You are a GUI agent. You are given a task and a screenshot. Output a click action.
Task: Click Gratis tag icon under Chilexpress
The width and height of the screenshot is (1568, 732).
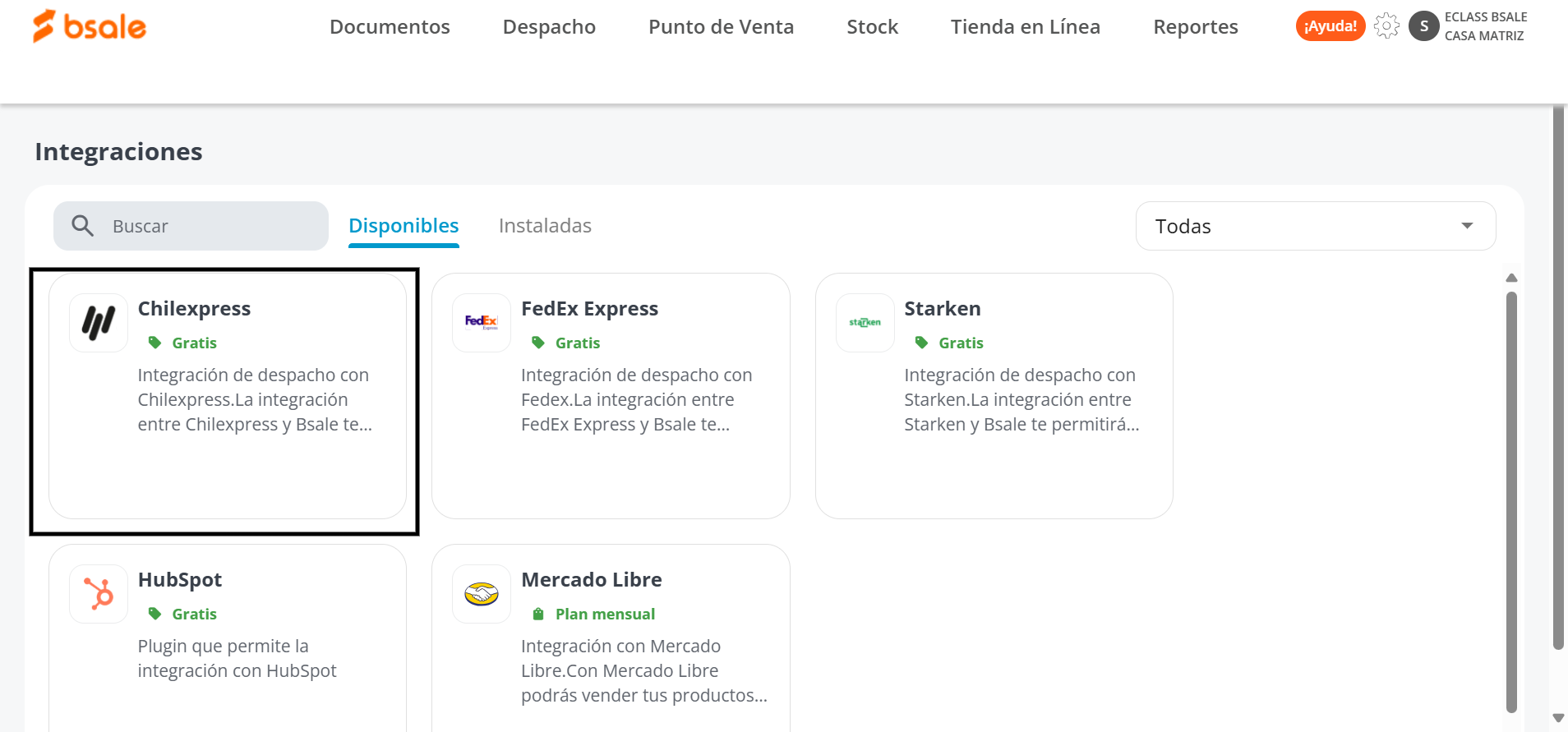coord(154,343)
